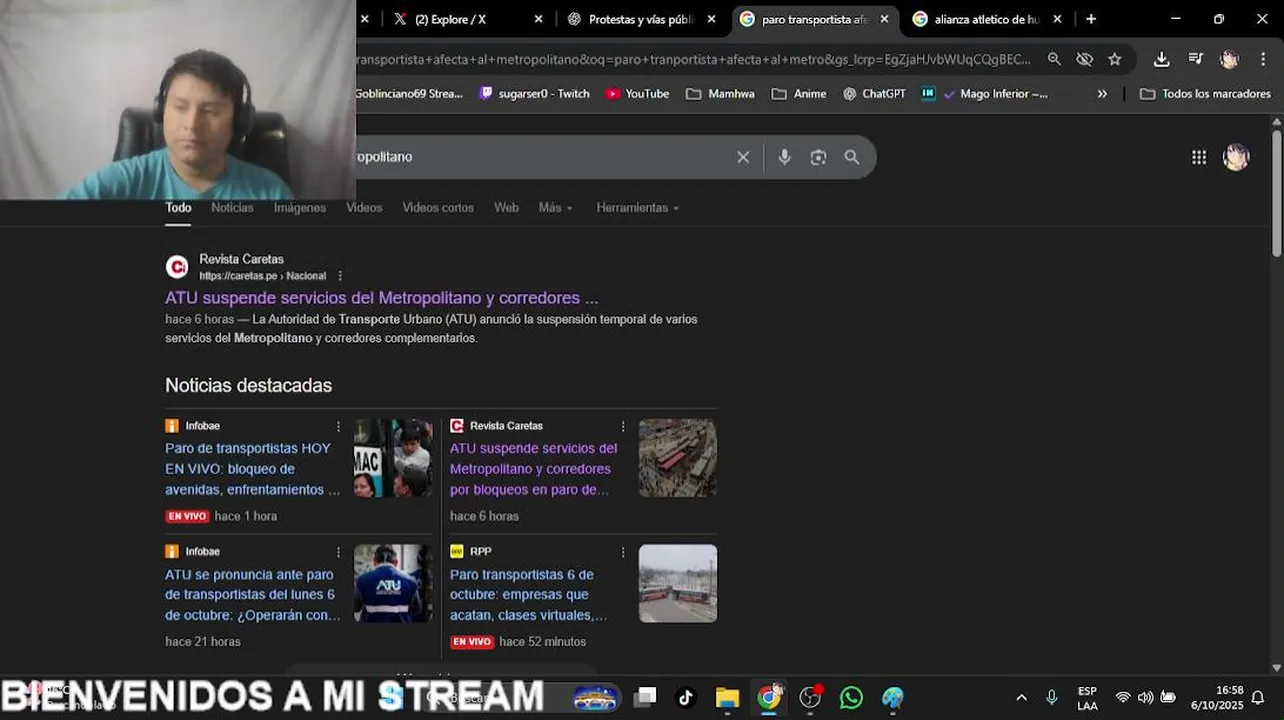The image size is (1284, 720).
Task: Open OBS Studio from the taskbar
Action: pyautogui.click(x=810, y=697)
